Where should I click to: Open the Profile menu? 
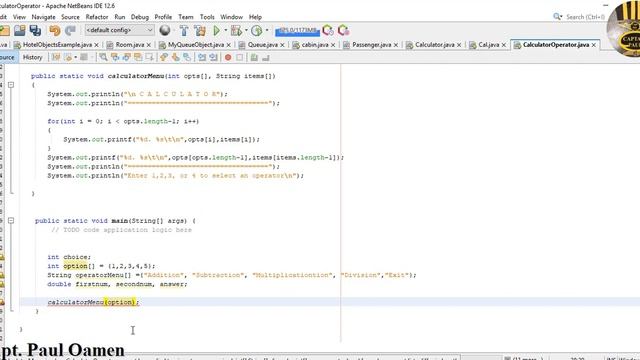[x=163, y=17]
